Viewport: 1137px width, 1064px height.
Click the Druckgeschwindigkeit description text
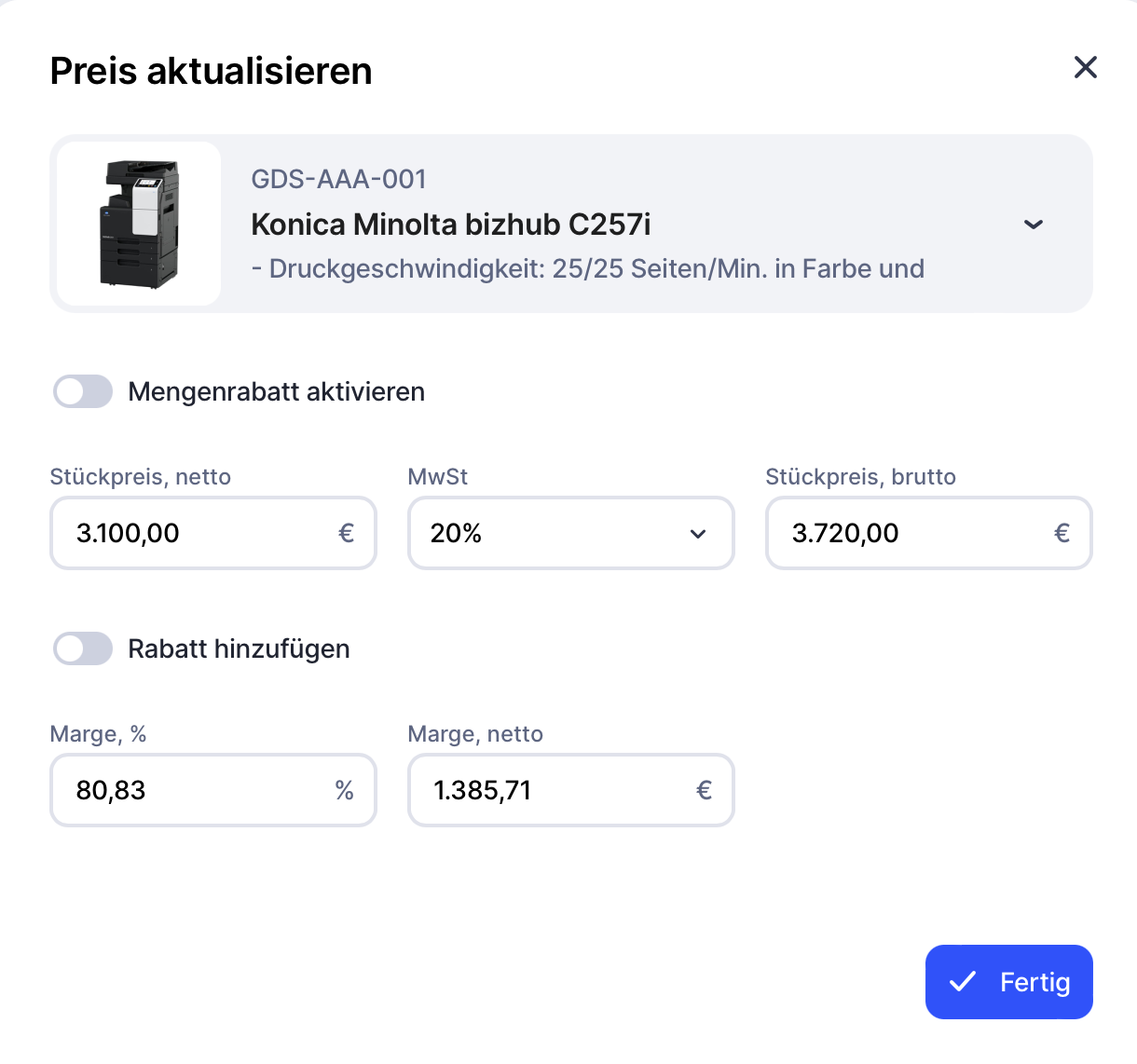587,269
